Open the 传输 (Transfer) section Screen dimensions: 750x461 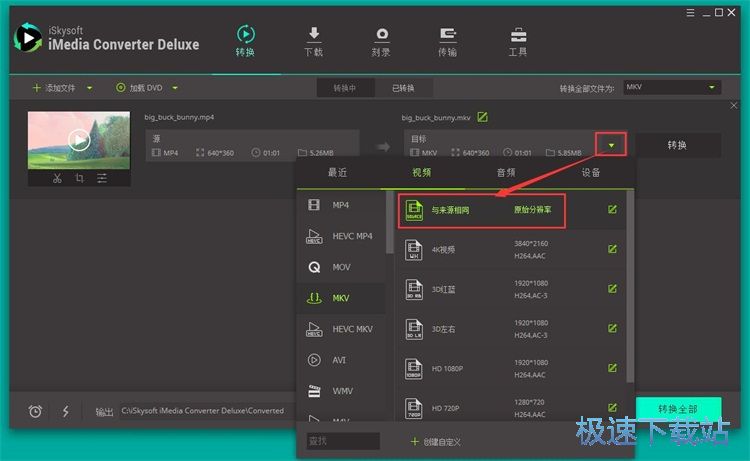coord(448,41)
